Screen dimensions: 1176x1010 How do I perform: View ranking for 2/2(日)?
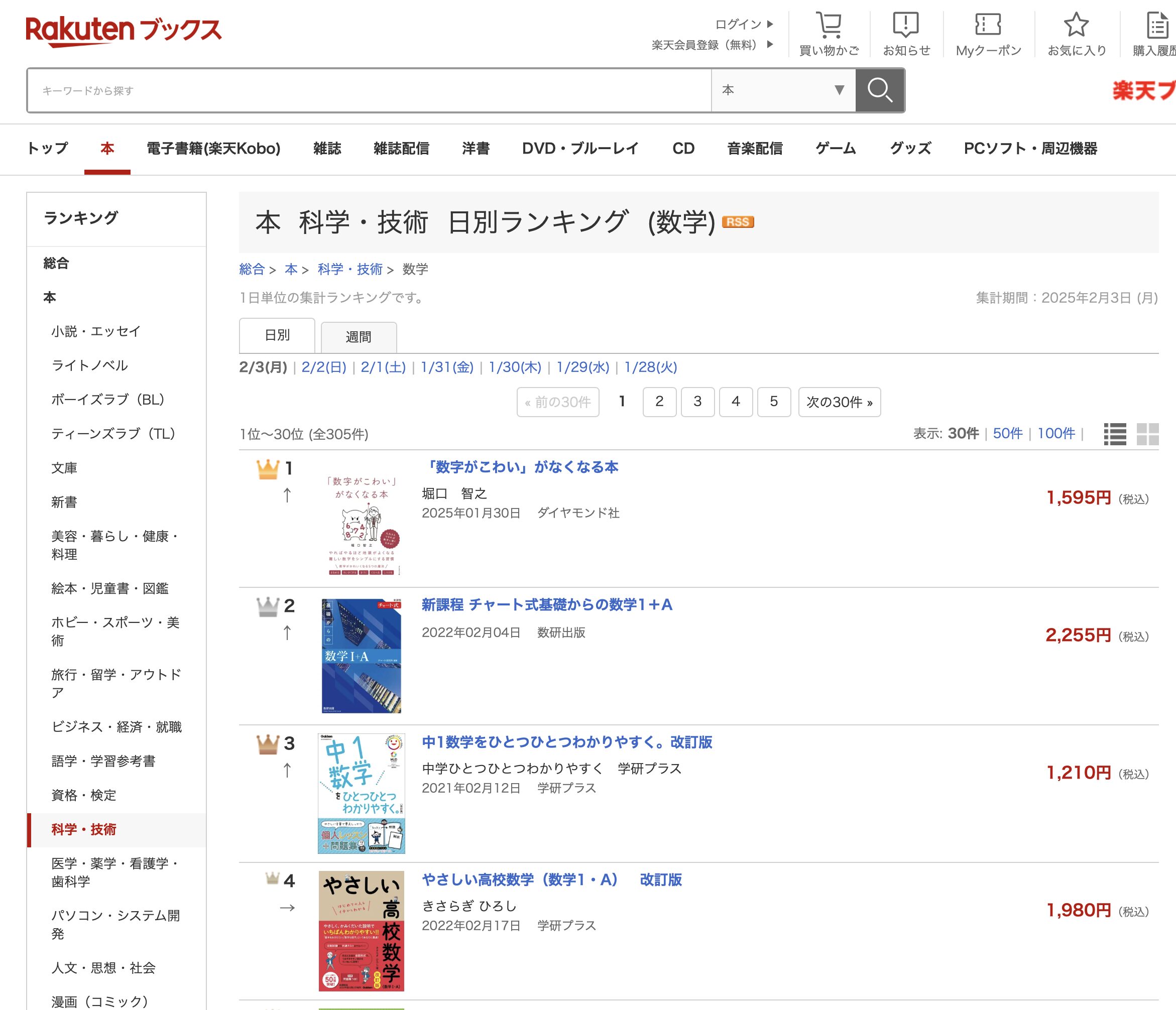(x=324, y=367)
